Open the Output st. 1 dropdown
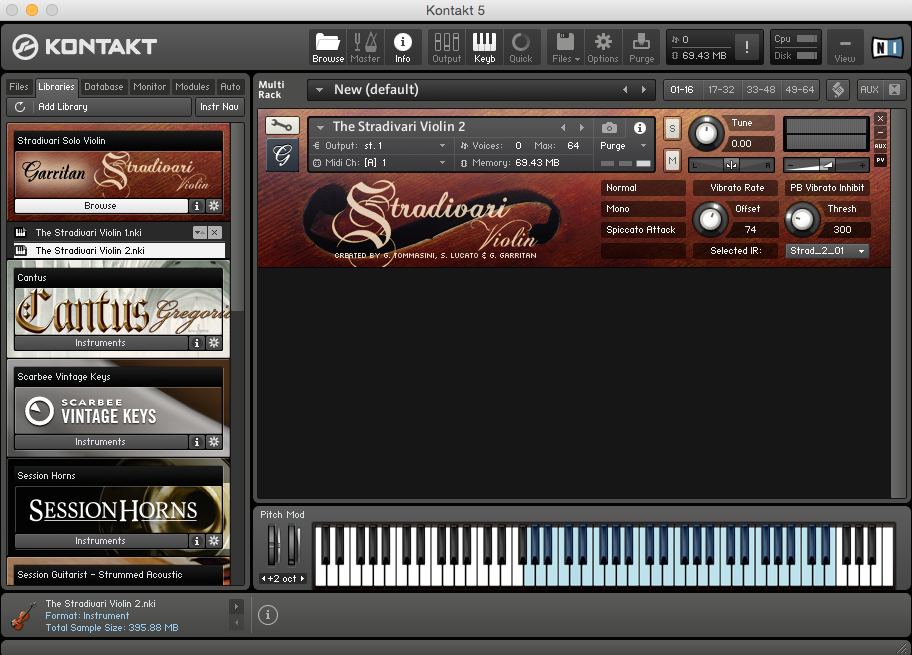Screen dimensions: 912x655 tap(379, 146)
